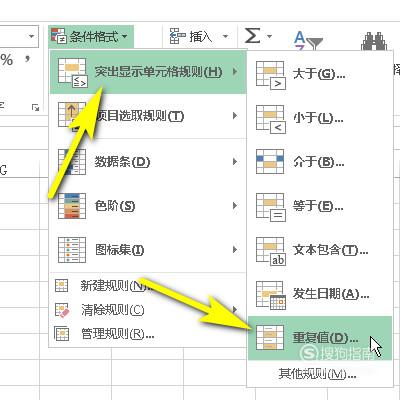Expand submenu arrow of 项目选取规则
Screen dimensions: 400x400
(235, 116)
